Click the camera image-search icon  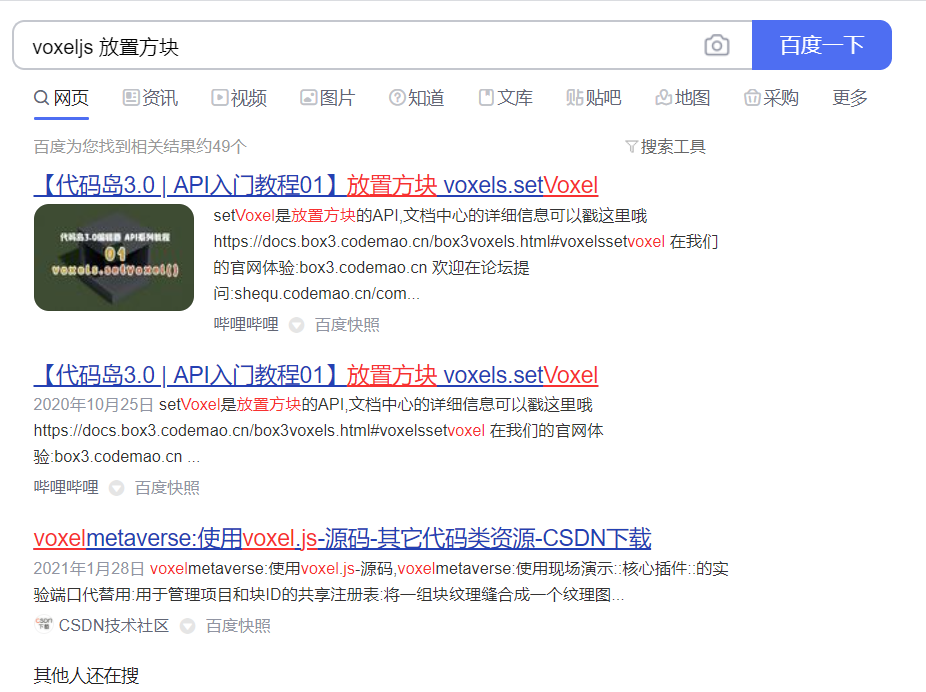pos(716,45)
